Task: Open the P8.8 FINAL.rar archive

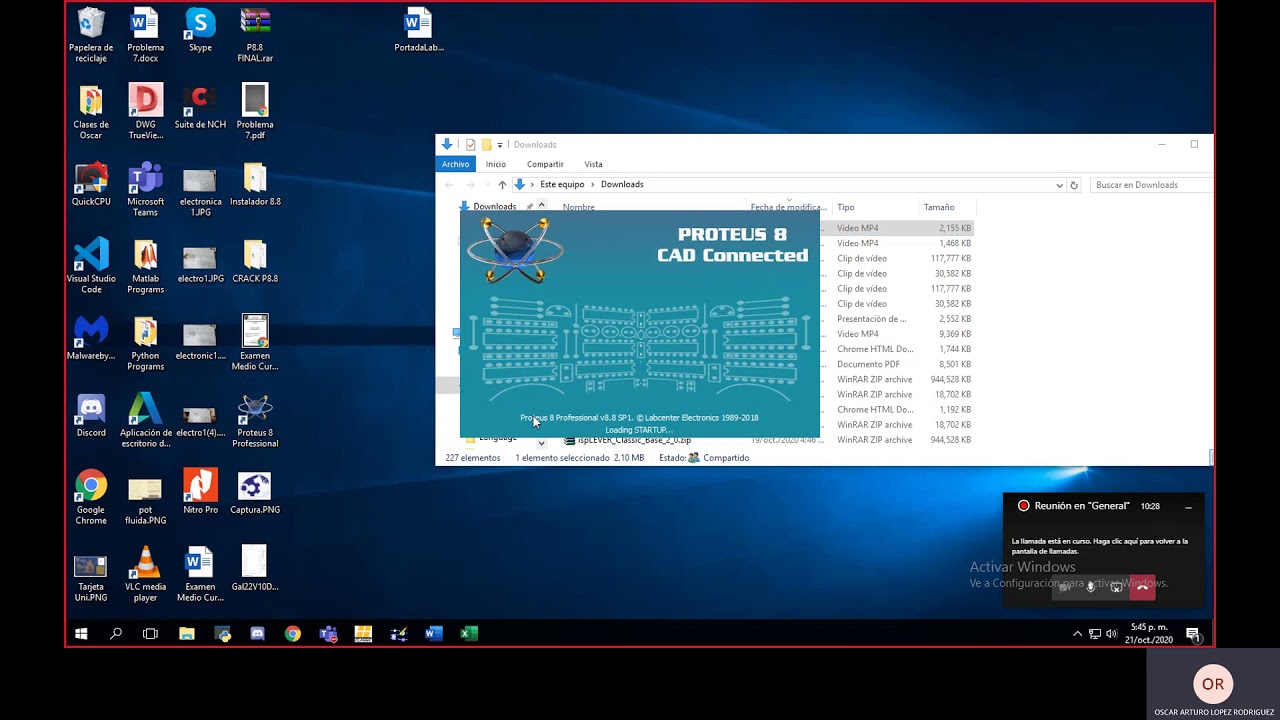Action: 255,35
